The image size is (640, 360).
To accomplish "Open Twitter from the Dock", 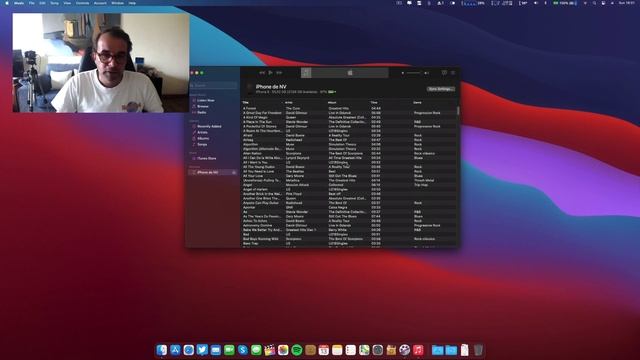I will click(x=202, y=350).
